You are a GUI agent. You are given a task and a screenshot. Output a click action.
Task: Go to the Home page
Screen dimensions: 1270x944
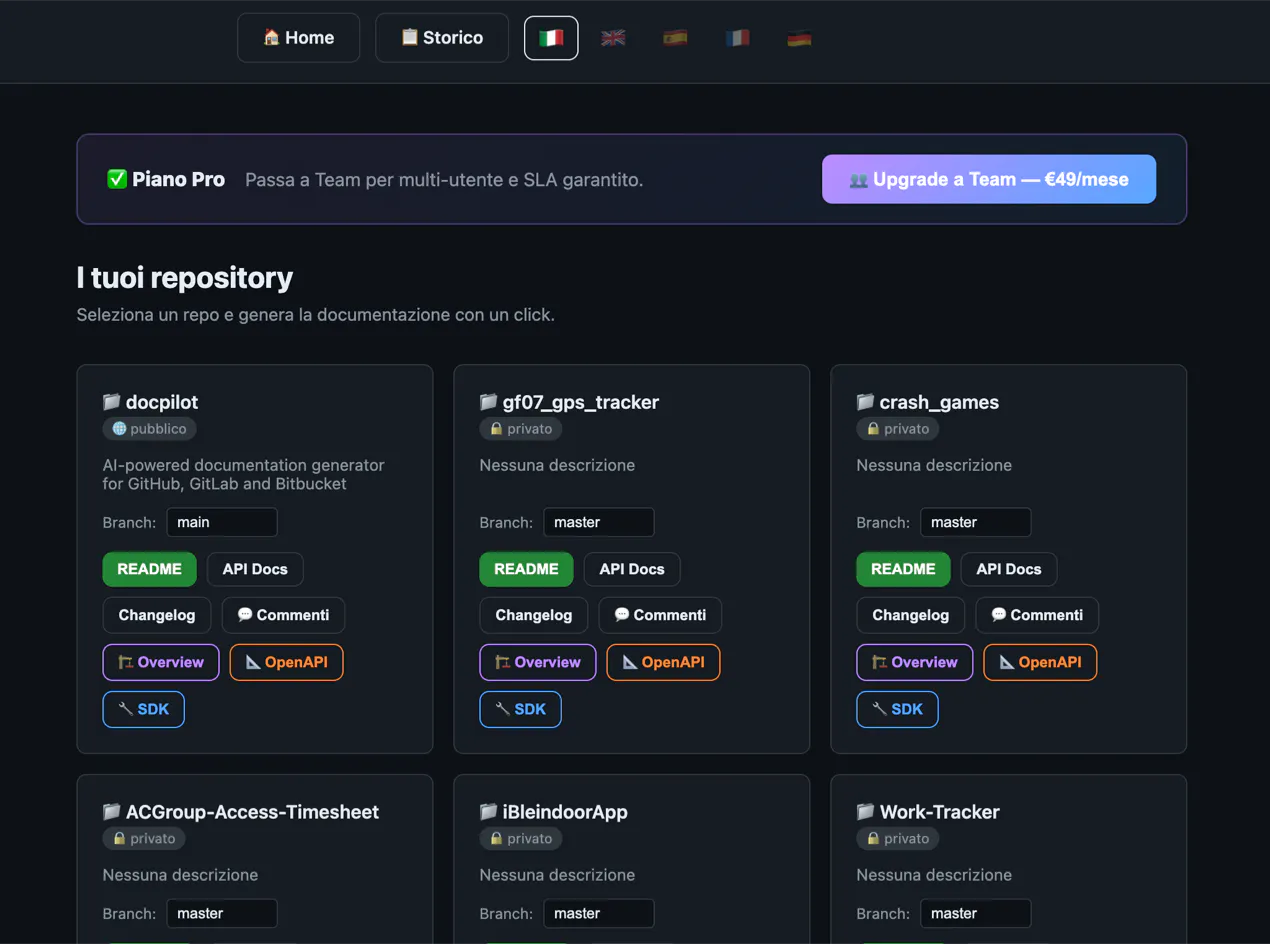298,38
